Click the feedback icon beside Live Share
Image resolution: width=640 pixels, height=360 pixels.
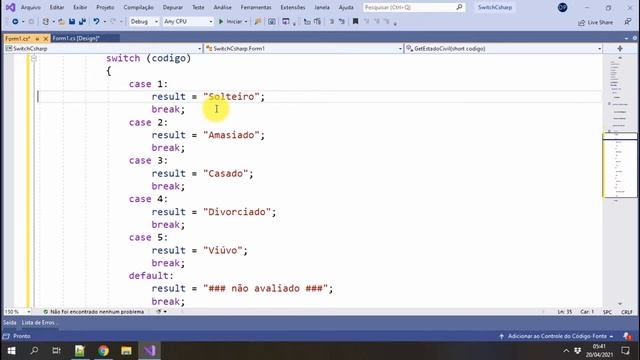tap(628, 22)
